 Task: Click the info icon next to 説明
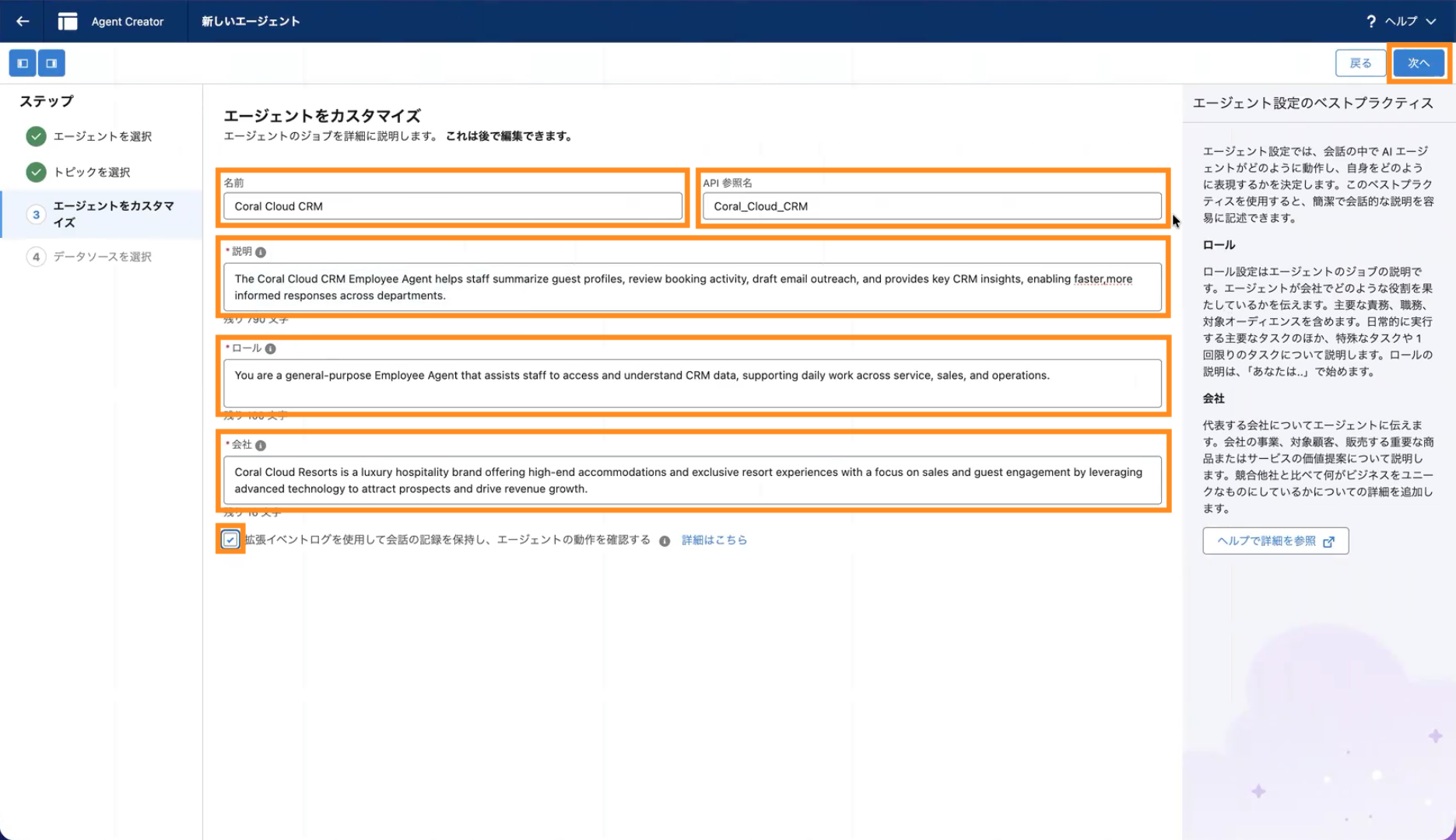[x=261, y=252]
